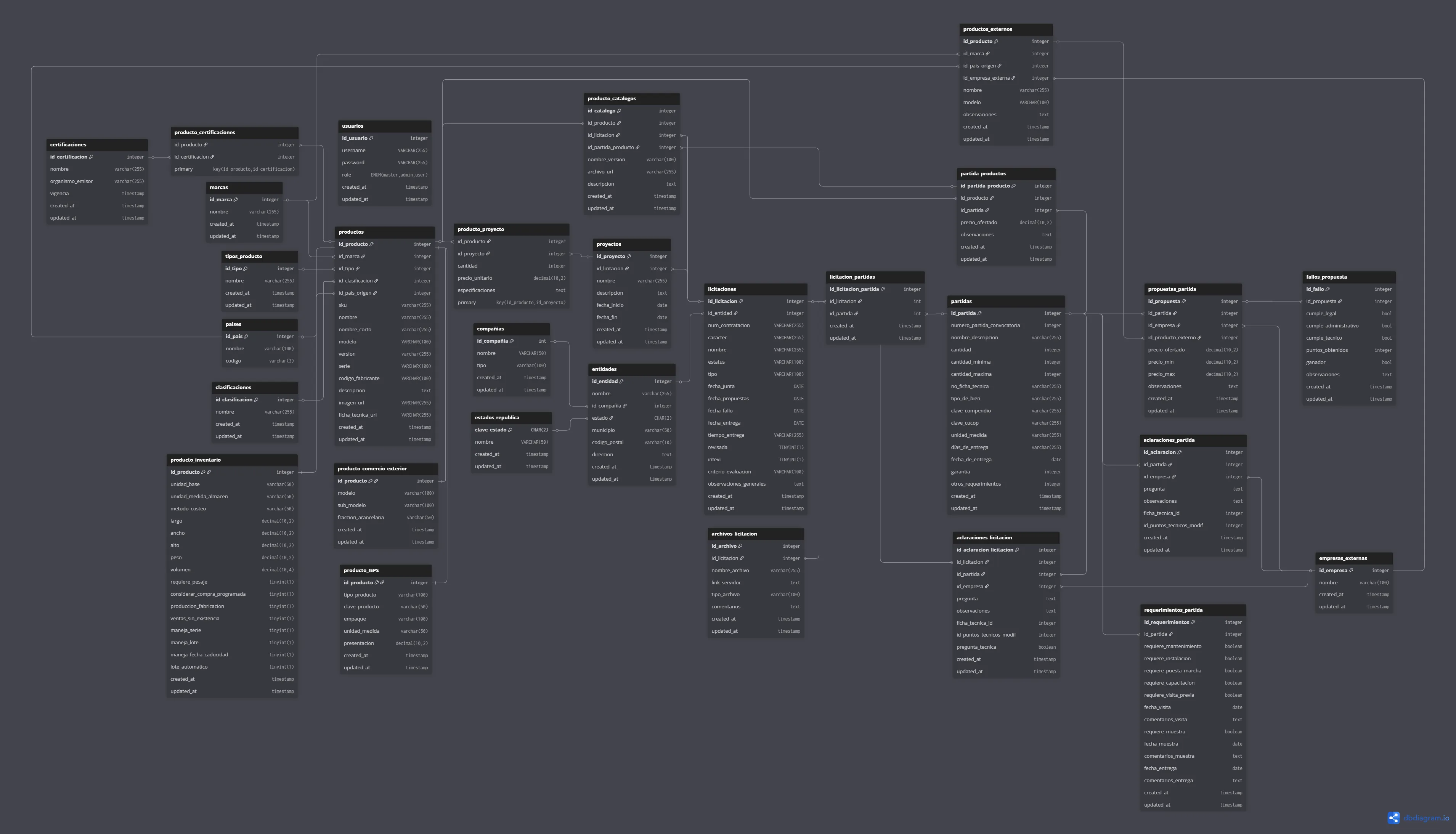Viewport: 1456px width, 834px height.
Task: Click the tipos_producto table header
Action: click(260, 257)
